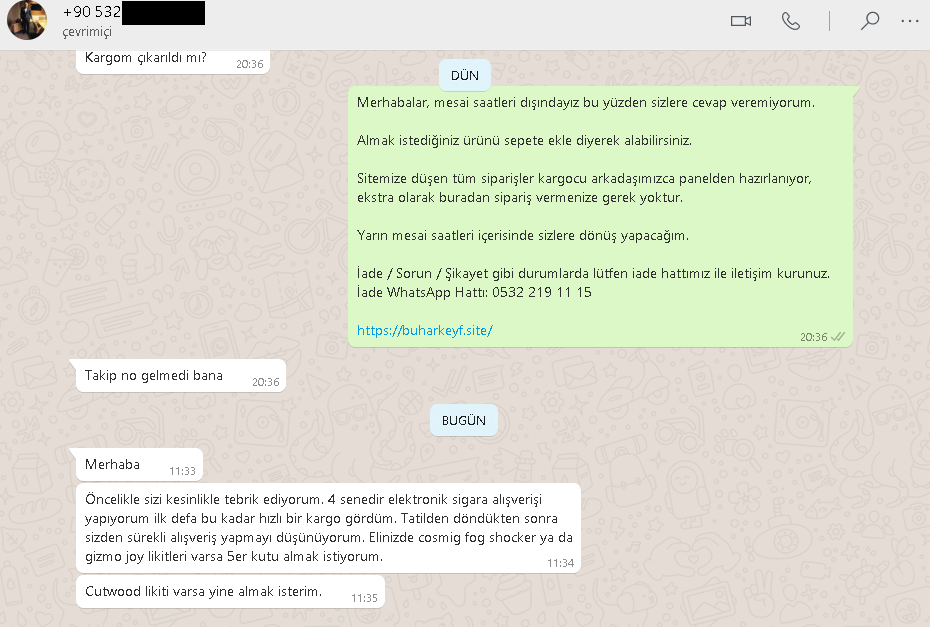This screenshot has height=627, width=930.
Task: Start a video call with the contact
Action: click(741, 21)
